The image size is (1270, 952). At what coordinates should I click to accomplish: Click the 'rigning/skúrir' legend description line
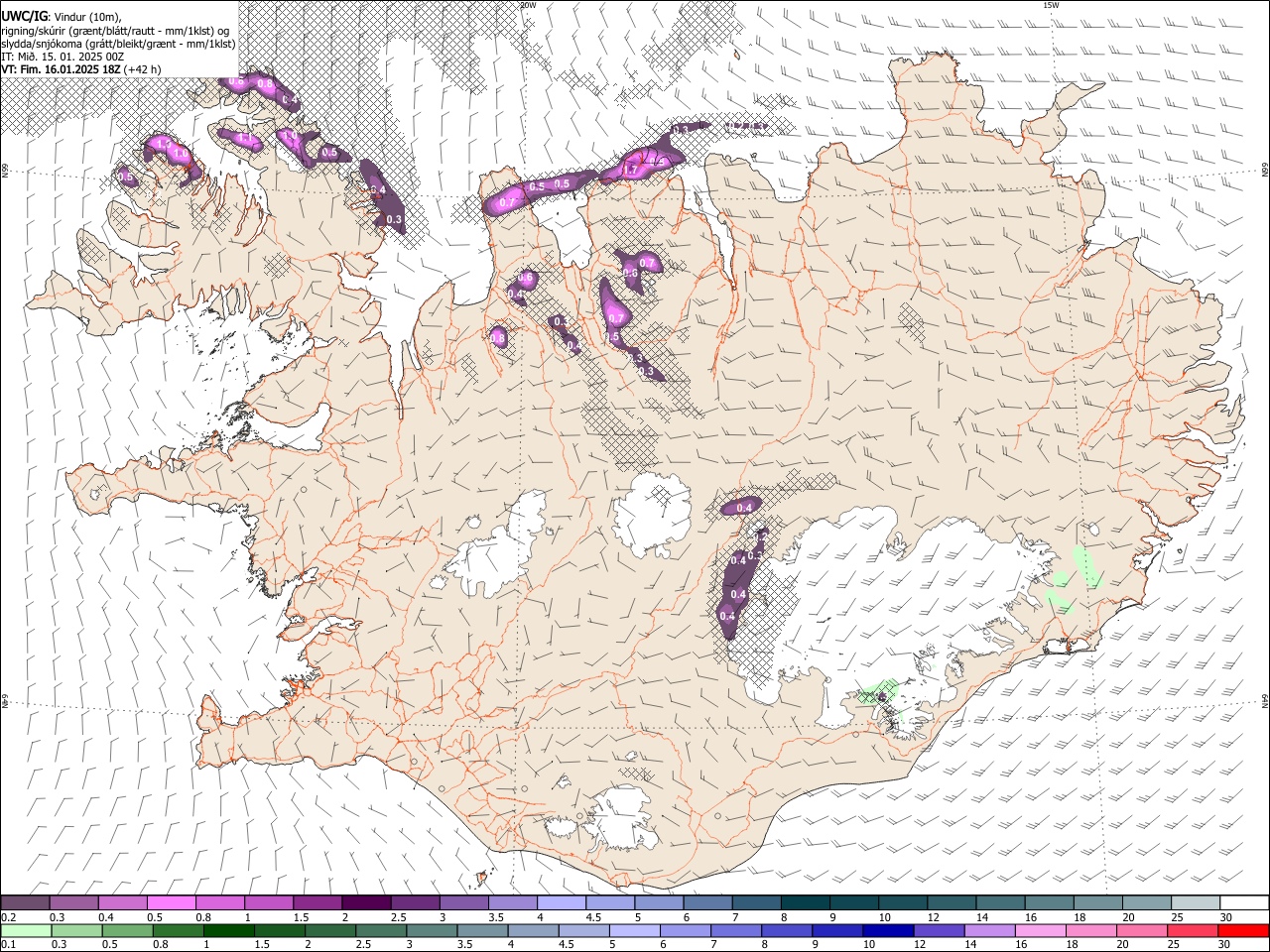pyautogui.click(x=114, y=31)
